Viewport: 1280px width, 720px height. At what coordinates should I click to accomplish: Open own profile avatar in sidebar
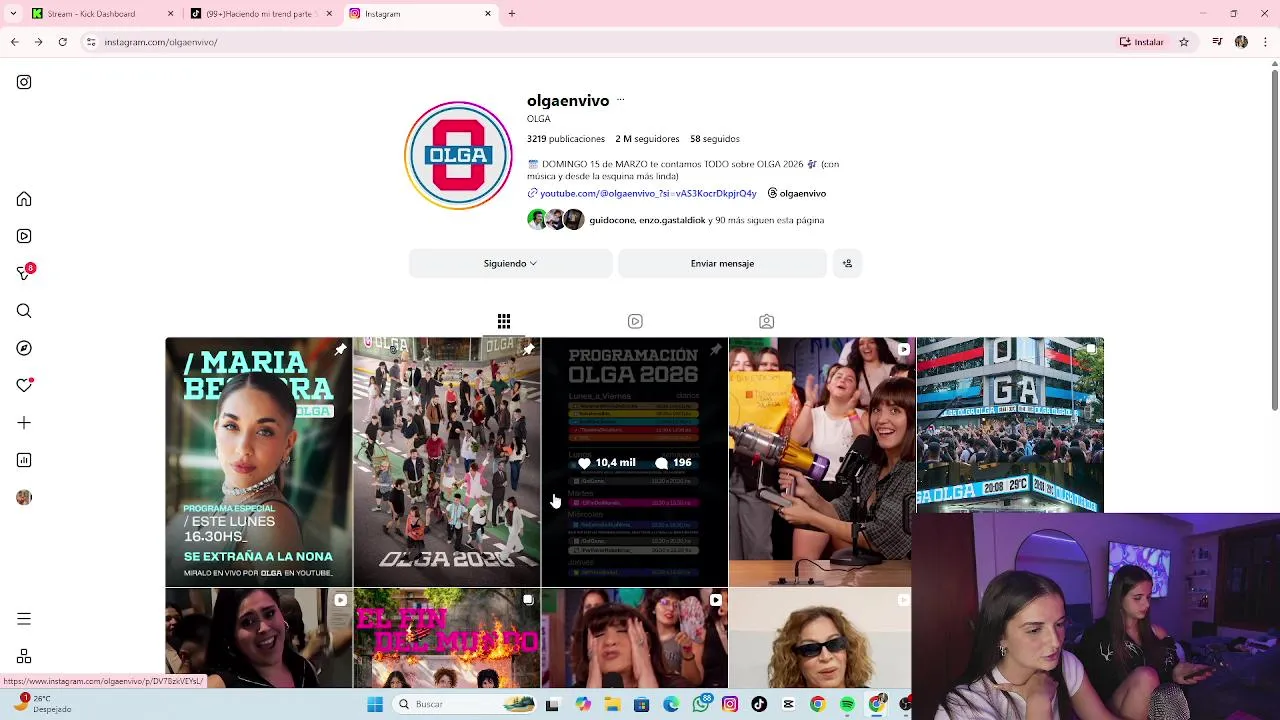(x=24, y=497)
